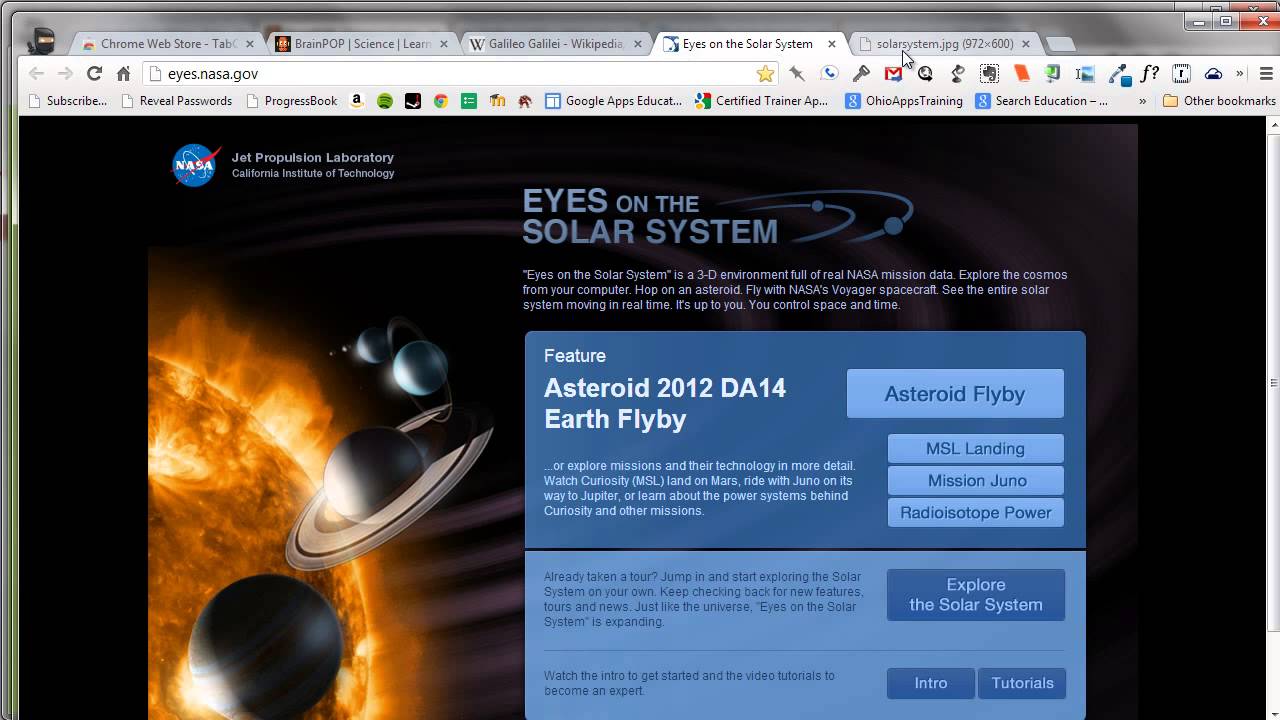Close the Eyes on the Solar System tab
The image size is (1280, 720).
point(832,44)
